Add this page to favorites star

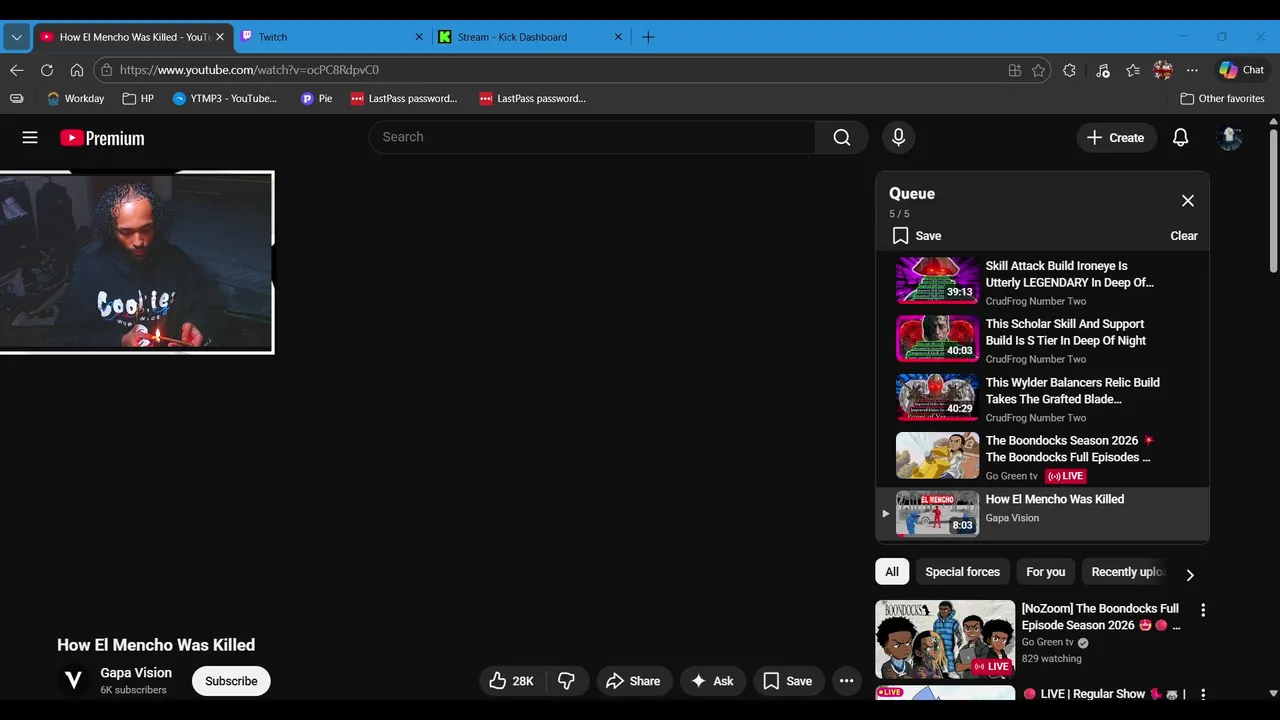pyautogui.click(x=1039, y=70)
